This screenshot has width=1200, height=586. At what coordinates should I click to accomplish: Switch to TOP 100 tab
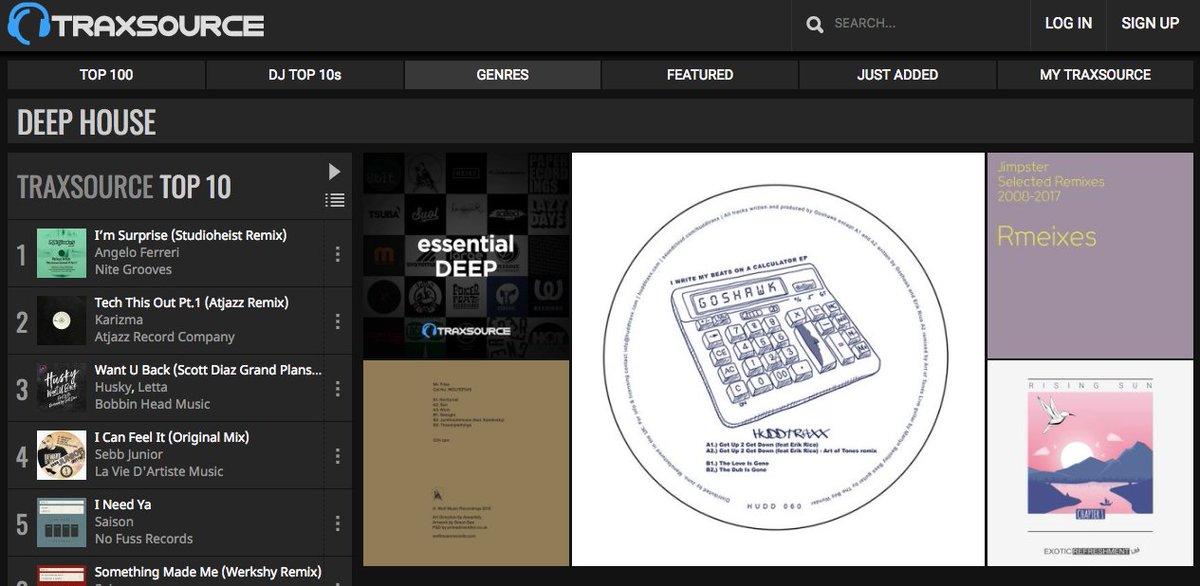[106, 75]
